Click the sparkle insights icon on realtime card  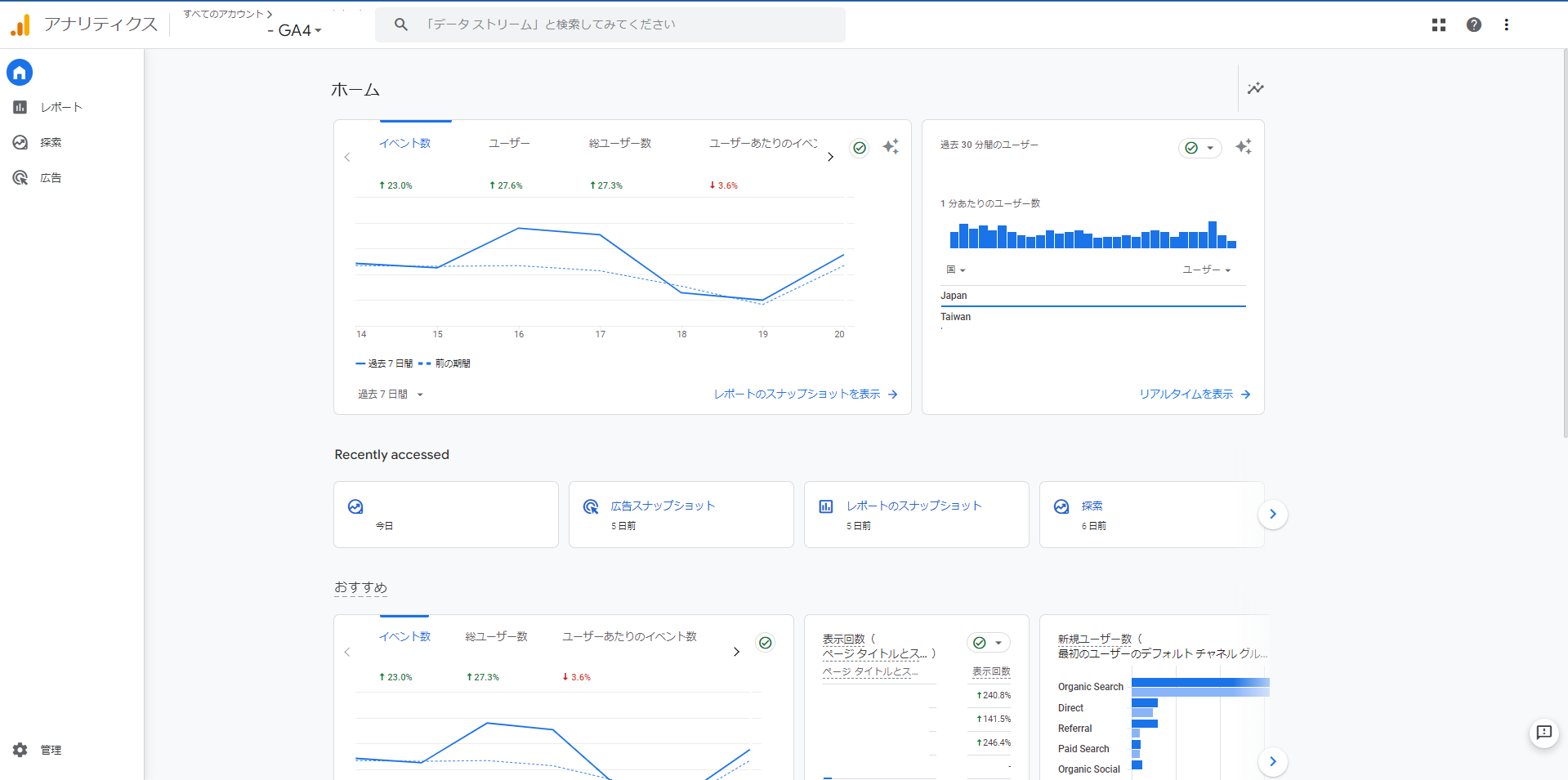1244,147
